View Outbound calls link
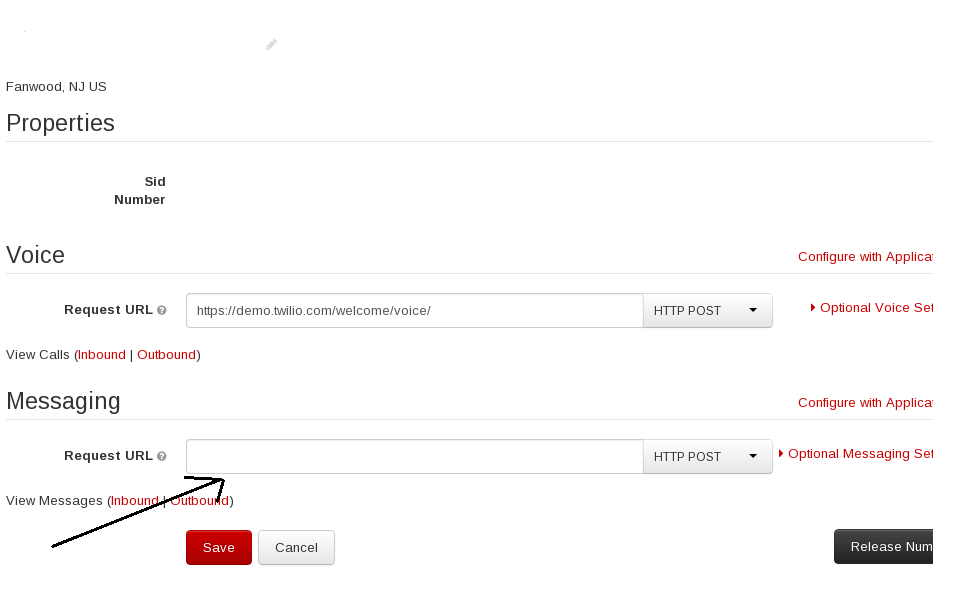Viewport: 955px width, 610px height. click(166, 355)
